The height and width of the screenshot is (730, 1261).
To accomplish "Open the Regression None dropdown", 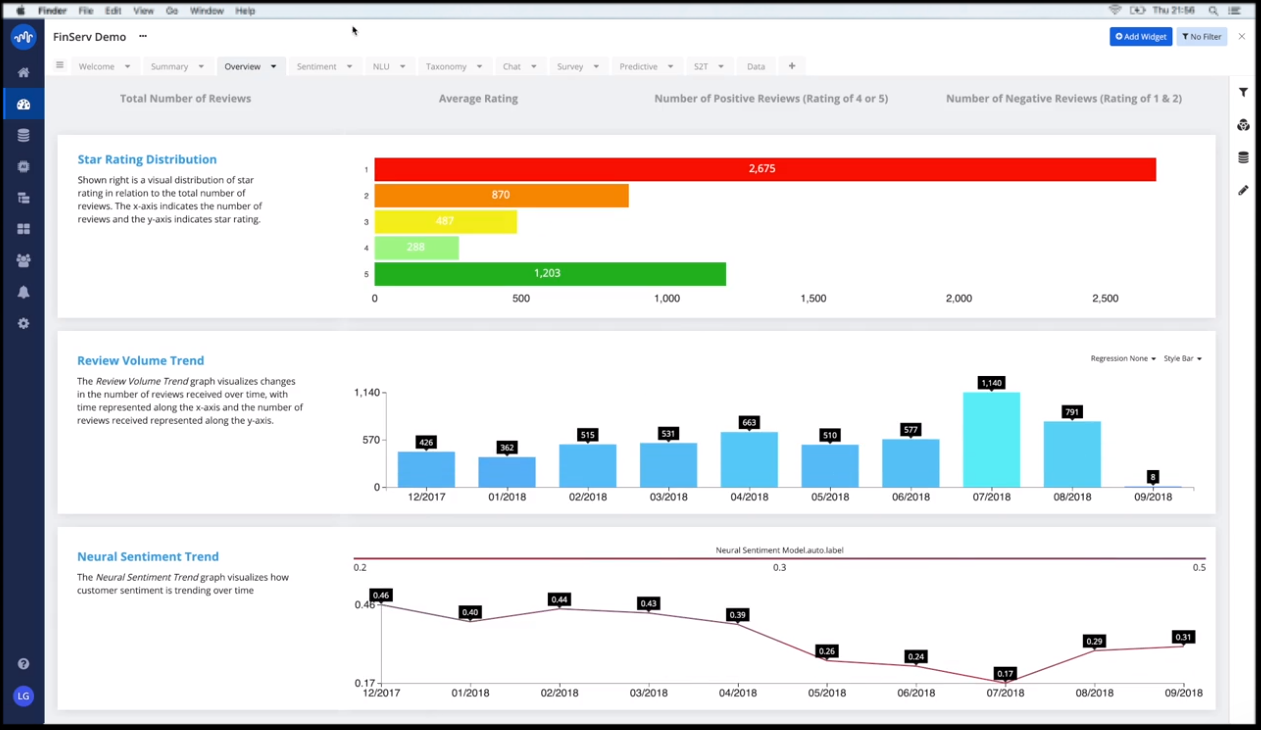I will click(x=1122, y=358).
